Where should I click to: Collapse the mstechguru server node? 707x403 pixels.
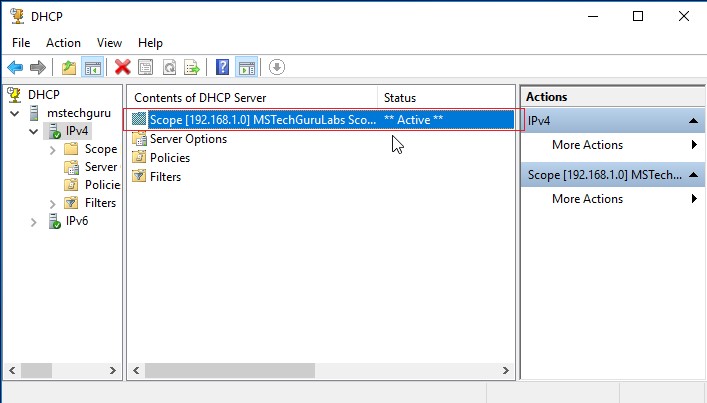tap(14, 113)
